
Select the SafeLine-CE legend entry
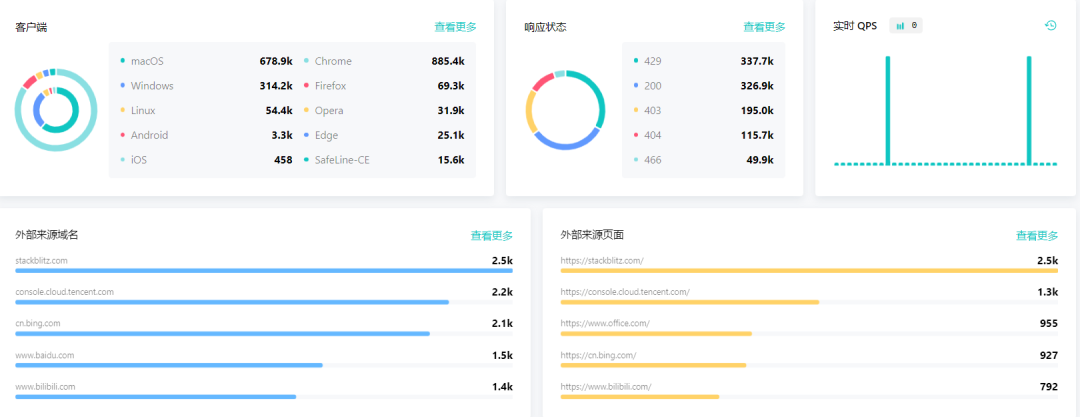(x=384, y=160)
